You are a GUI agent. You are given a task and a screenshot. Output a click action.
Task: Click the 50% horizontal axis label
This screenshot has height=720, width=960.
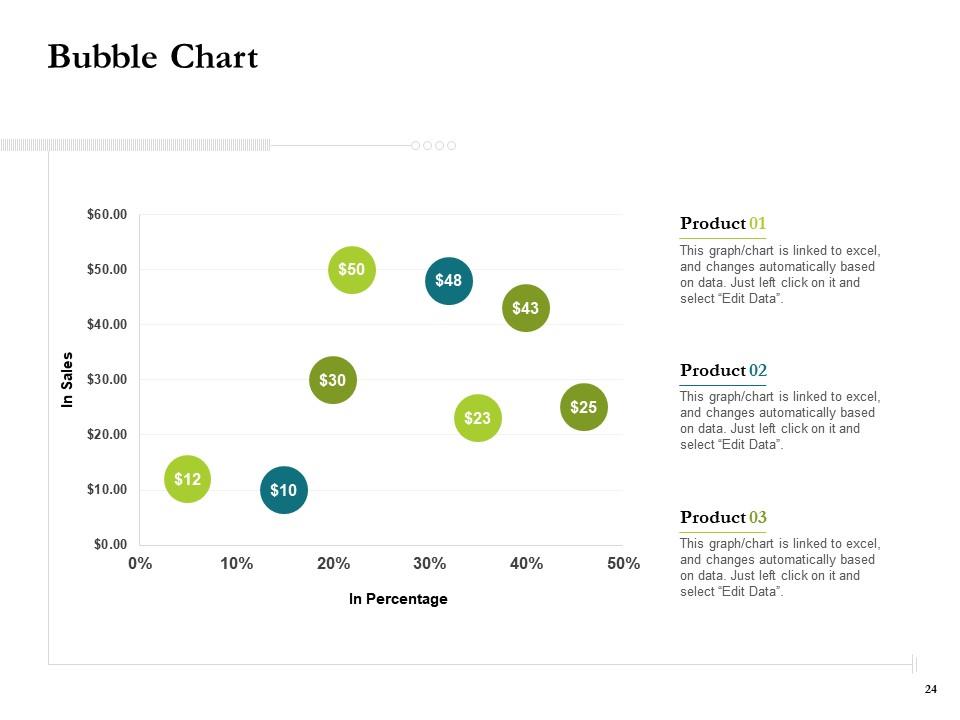coord(623,564)
